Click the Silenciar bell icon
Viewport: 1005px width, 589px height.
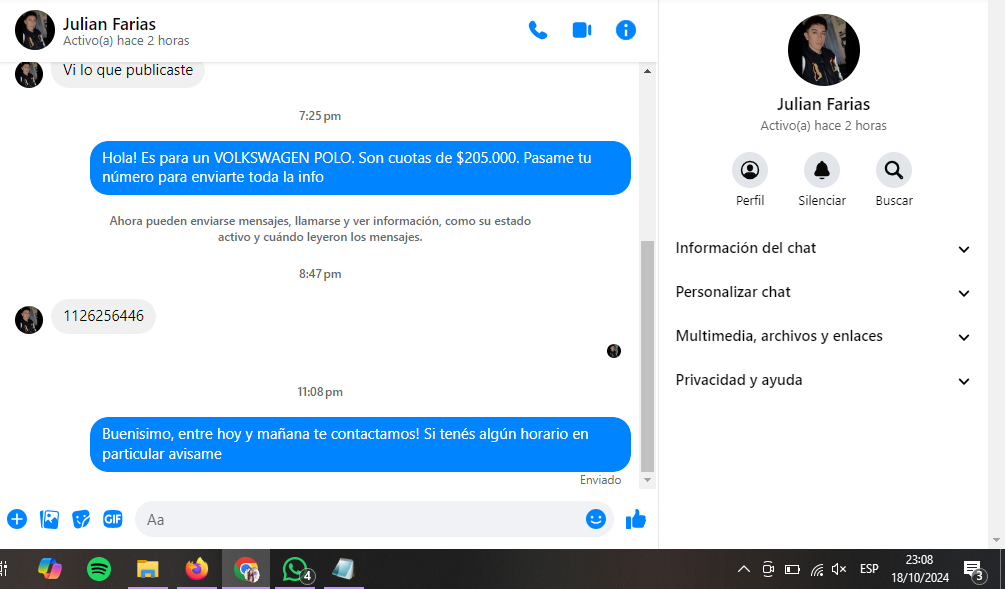[x=822, y=170]
